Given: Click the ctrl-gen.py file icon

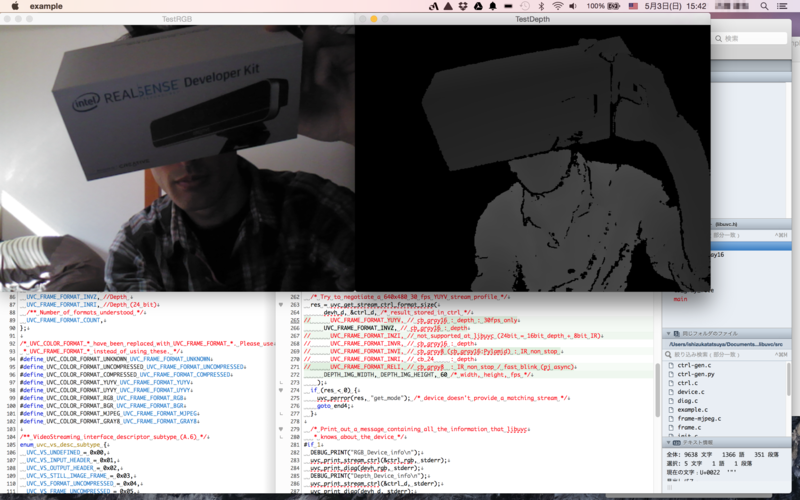Looking at the screenshot, I should pos(671,374).
